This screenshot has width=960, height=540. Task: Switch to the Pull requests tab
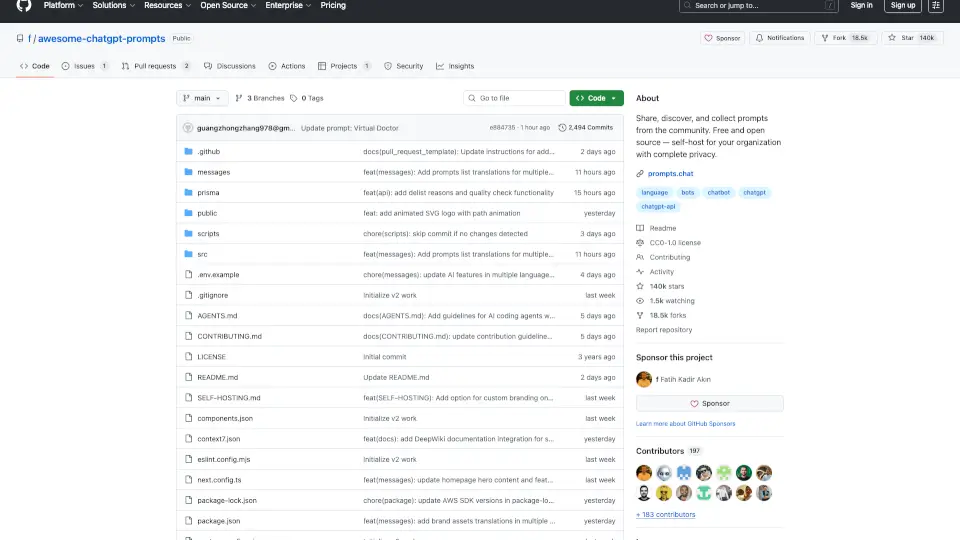[x=155, y=66]
